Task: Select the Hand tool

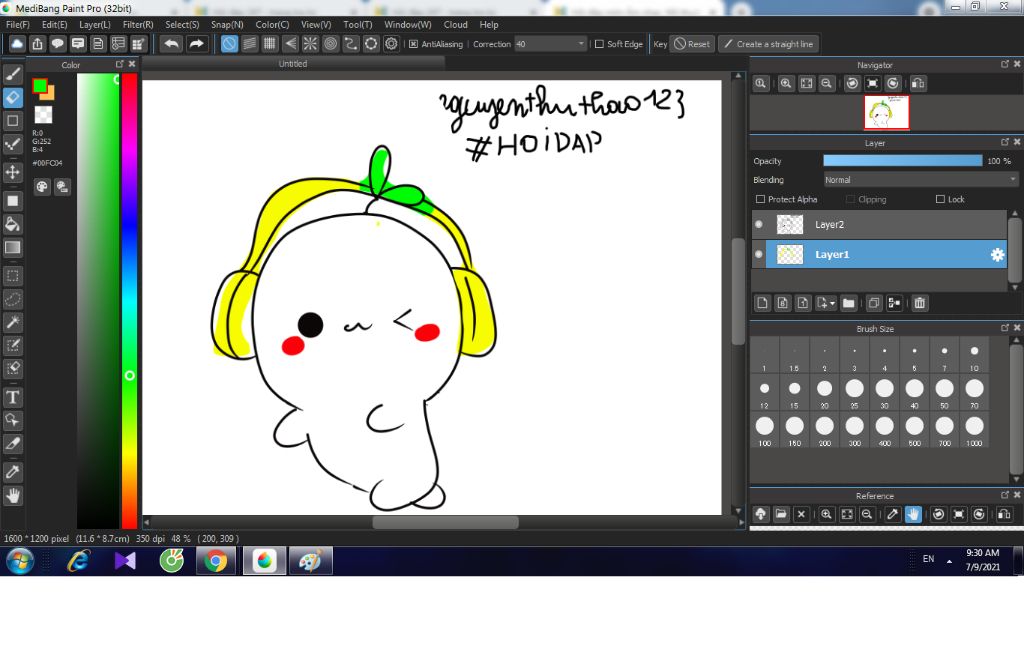Action: click(x=12, y=496)
